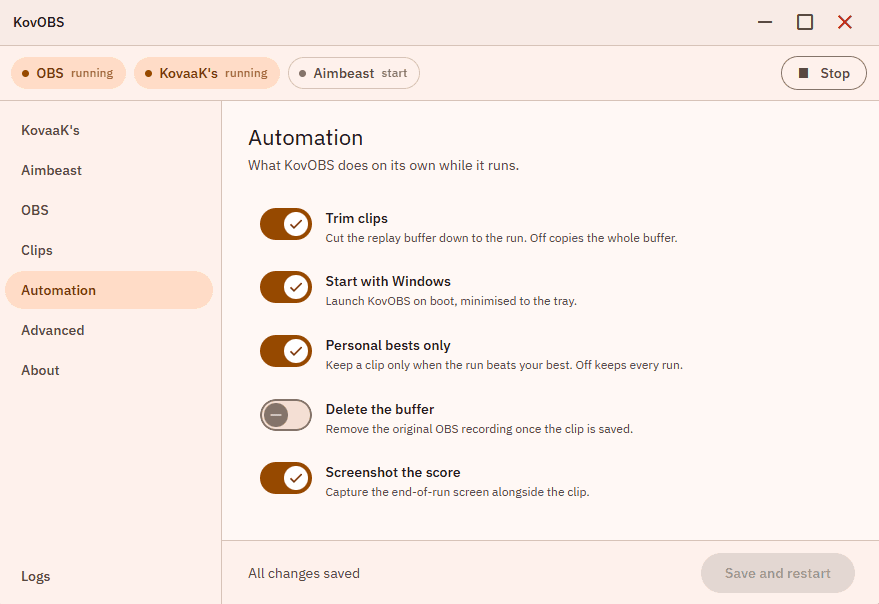Viewport: 879px width, 604px height.
Task: Click the Aimbeast status dot
Action: (x=303, y=73)
